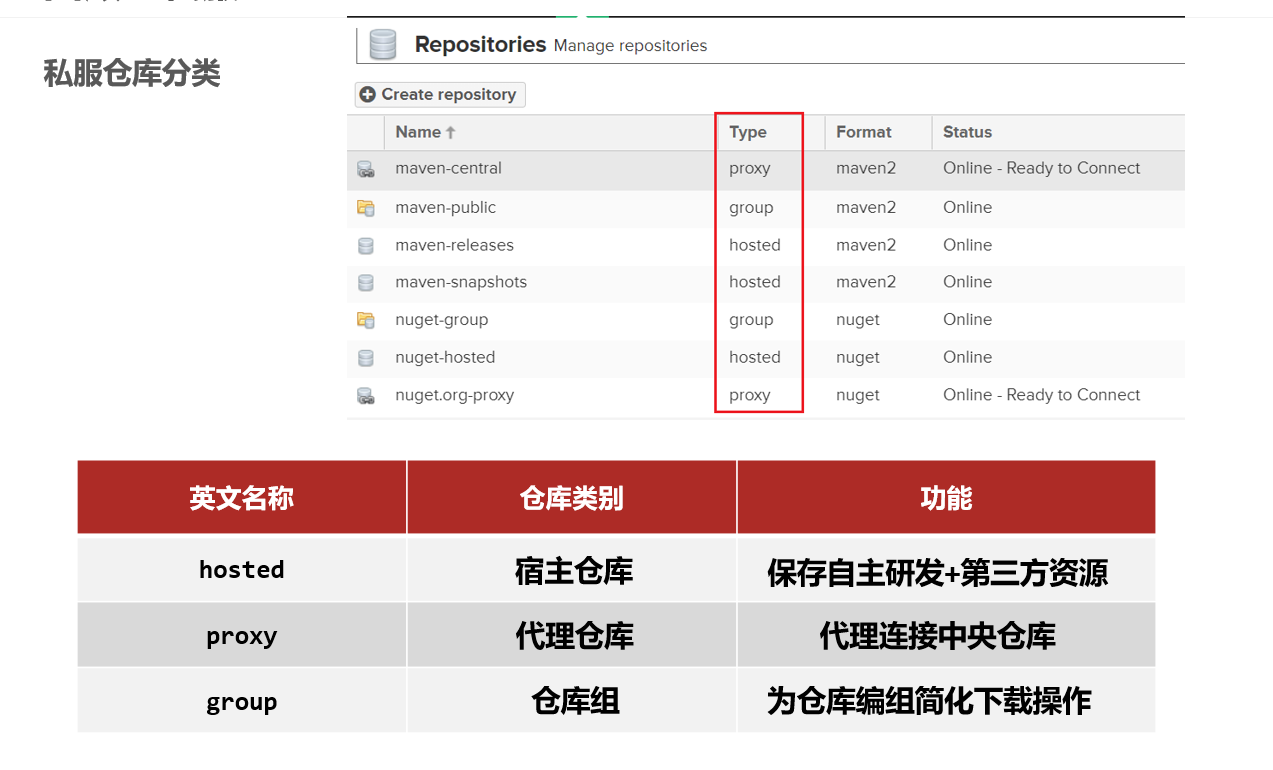The width and height of the screenshot is (1273, 770).
Task: Click the nuget format of nuget-hosted
Action: point(858,357)
